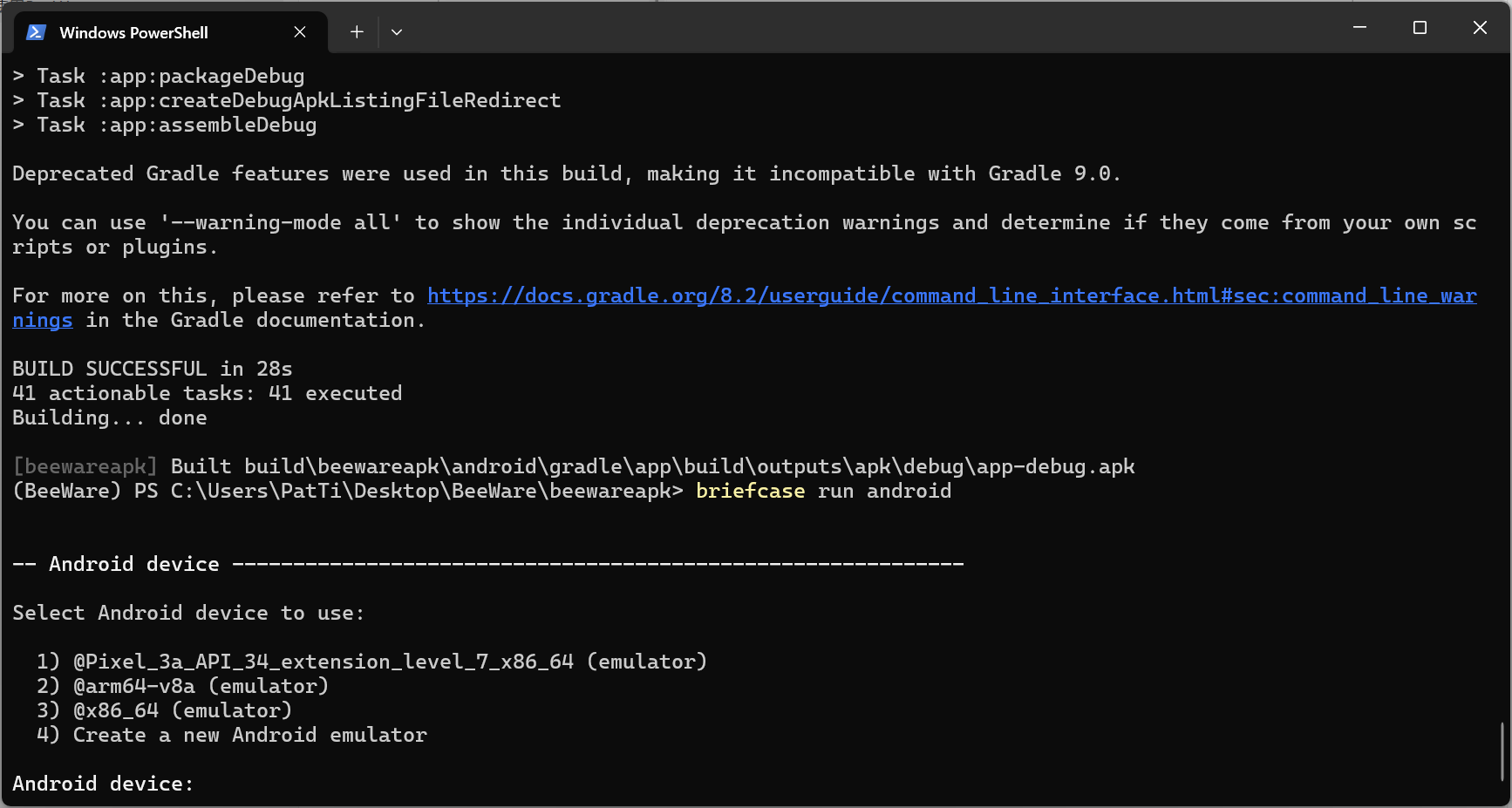This screenshot has height=808, width=1512.
Task: Click the wrapped 'nings' link continuation
Action: point(42,321)
